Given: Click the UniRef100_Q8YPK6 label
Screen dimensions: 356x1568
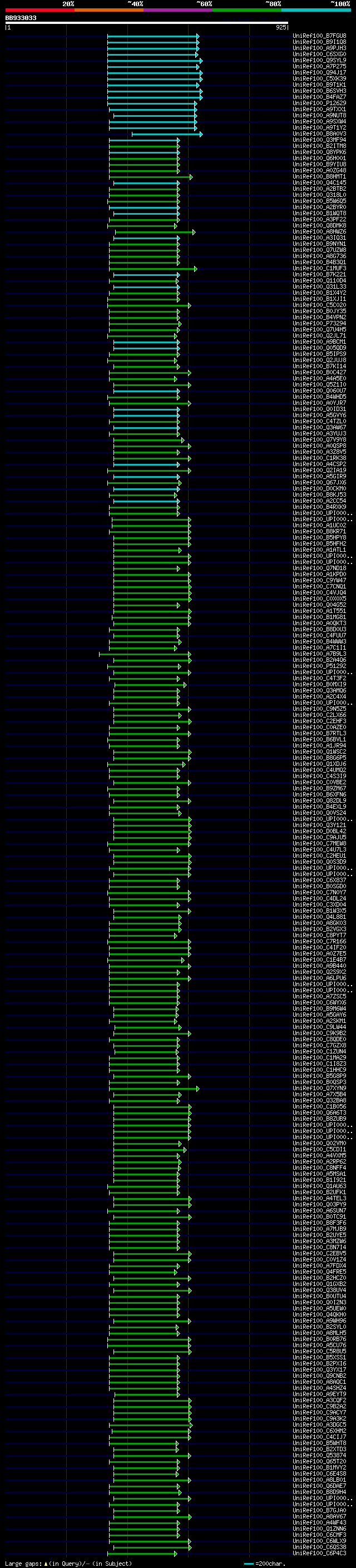Looking at the screenshot, I should pos(319,152).
